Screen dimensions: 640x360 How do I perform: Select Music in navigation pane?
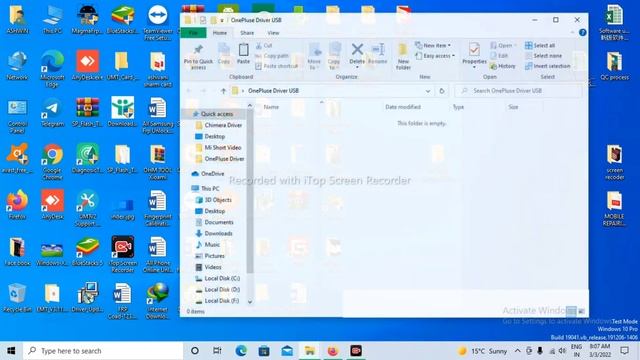212,245
